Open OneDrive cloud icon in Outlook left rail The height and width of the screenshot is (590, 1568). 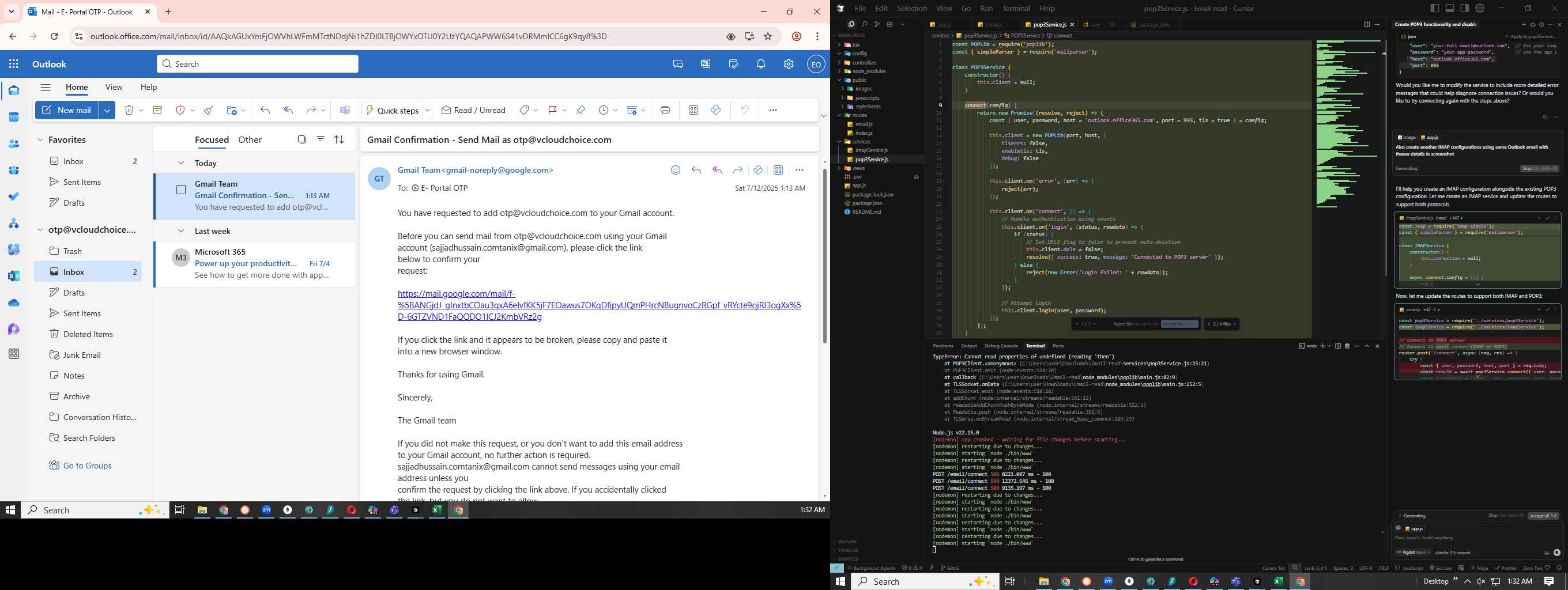pos(13,303)
